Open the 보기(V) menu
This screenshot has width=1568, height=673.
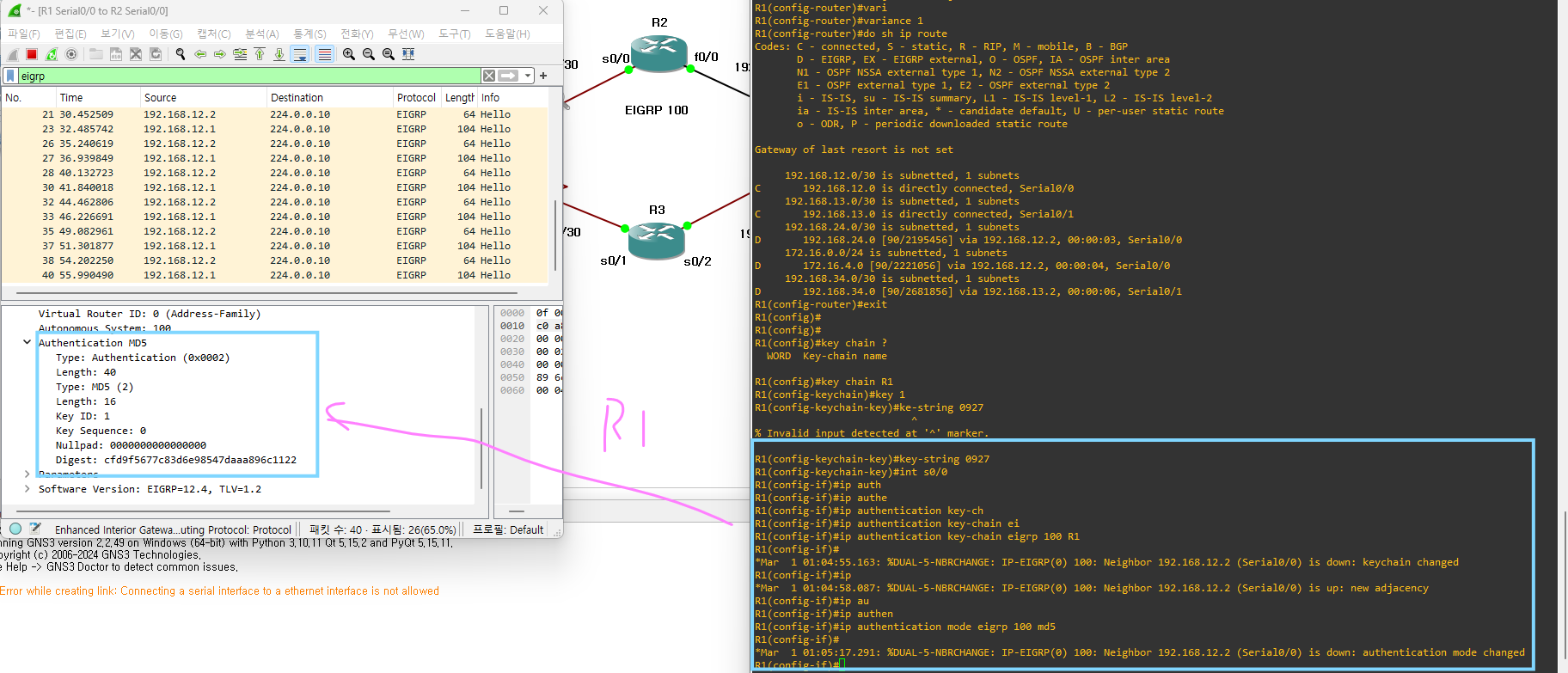118,34
